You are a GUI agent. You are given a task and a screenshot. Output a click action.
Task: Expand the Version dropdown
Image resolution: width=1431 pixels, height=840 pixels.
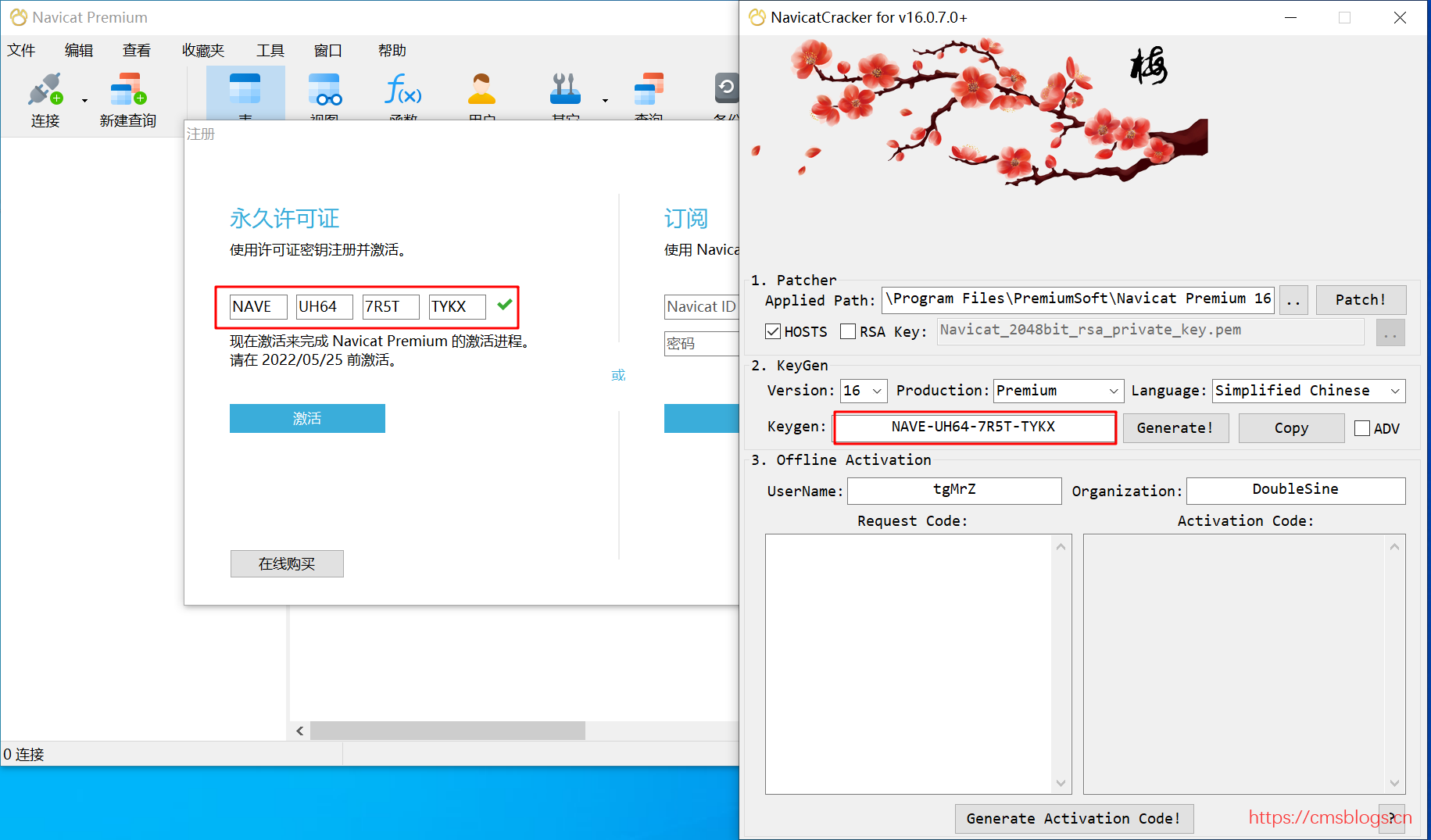[x=864, y=391]
